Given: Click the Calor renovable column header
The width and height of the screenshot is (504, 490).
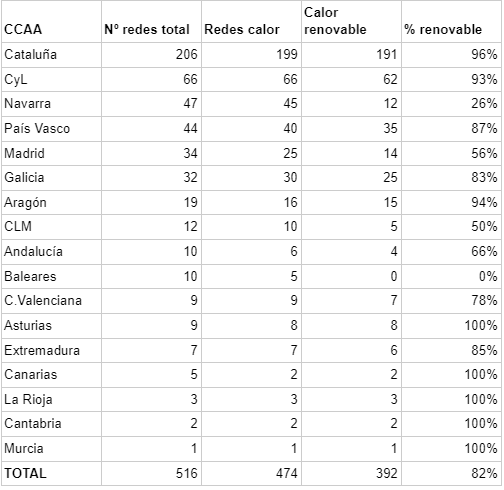Looking at the screenshot, I should coord(351,22).
